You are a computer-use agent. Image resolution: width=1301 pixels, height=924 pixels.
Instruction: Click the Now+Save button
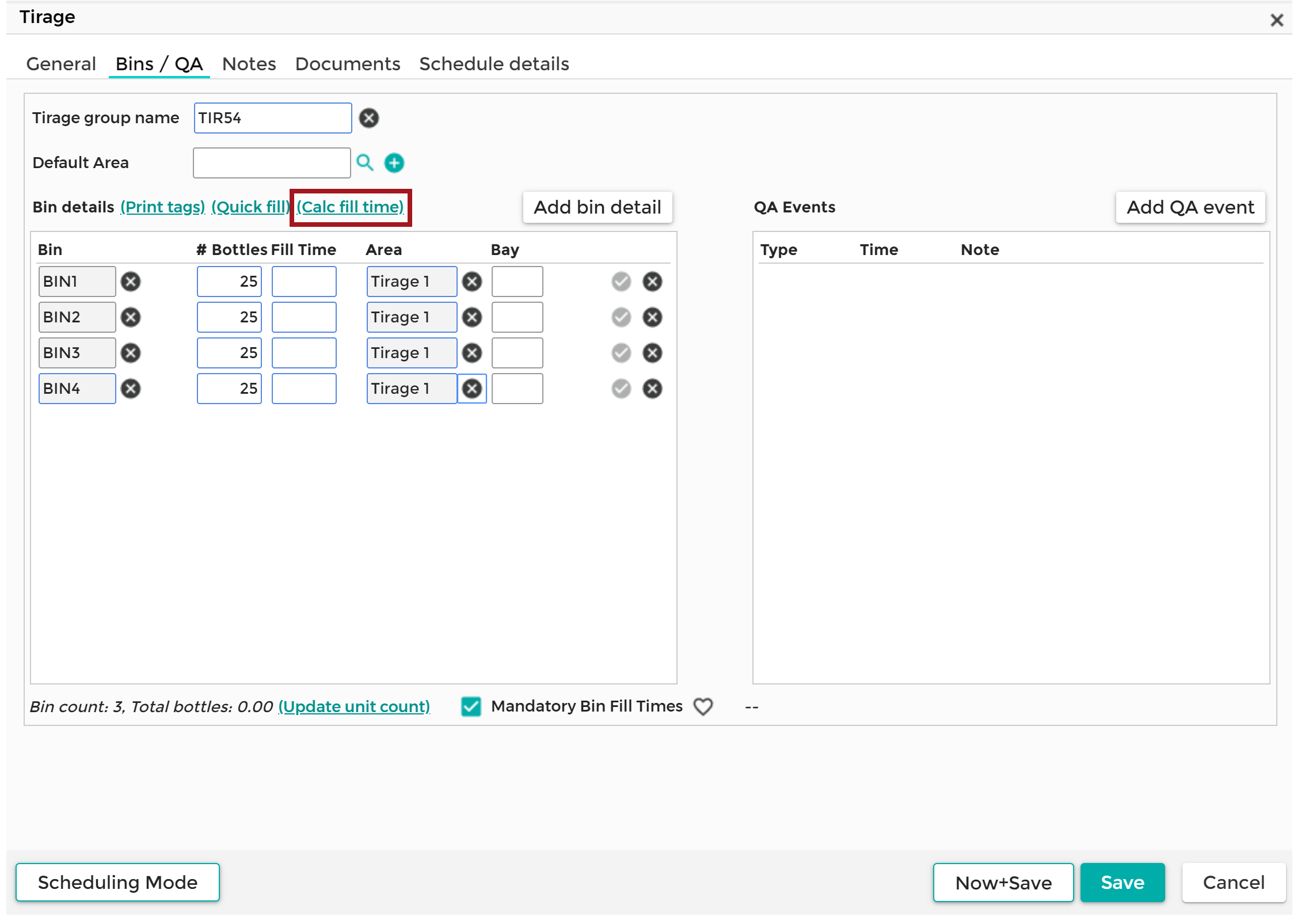tap(1003, 883)
